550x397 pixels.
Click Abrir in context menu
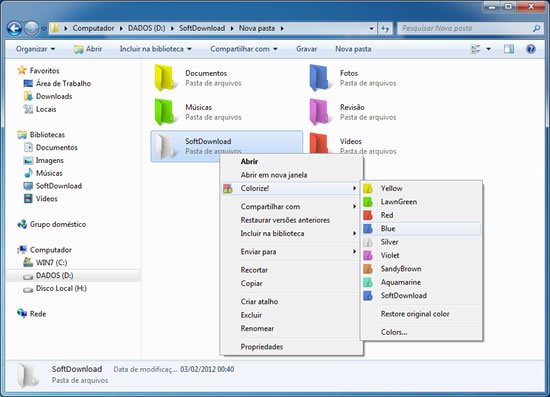tap(291, 161)
